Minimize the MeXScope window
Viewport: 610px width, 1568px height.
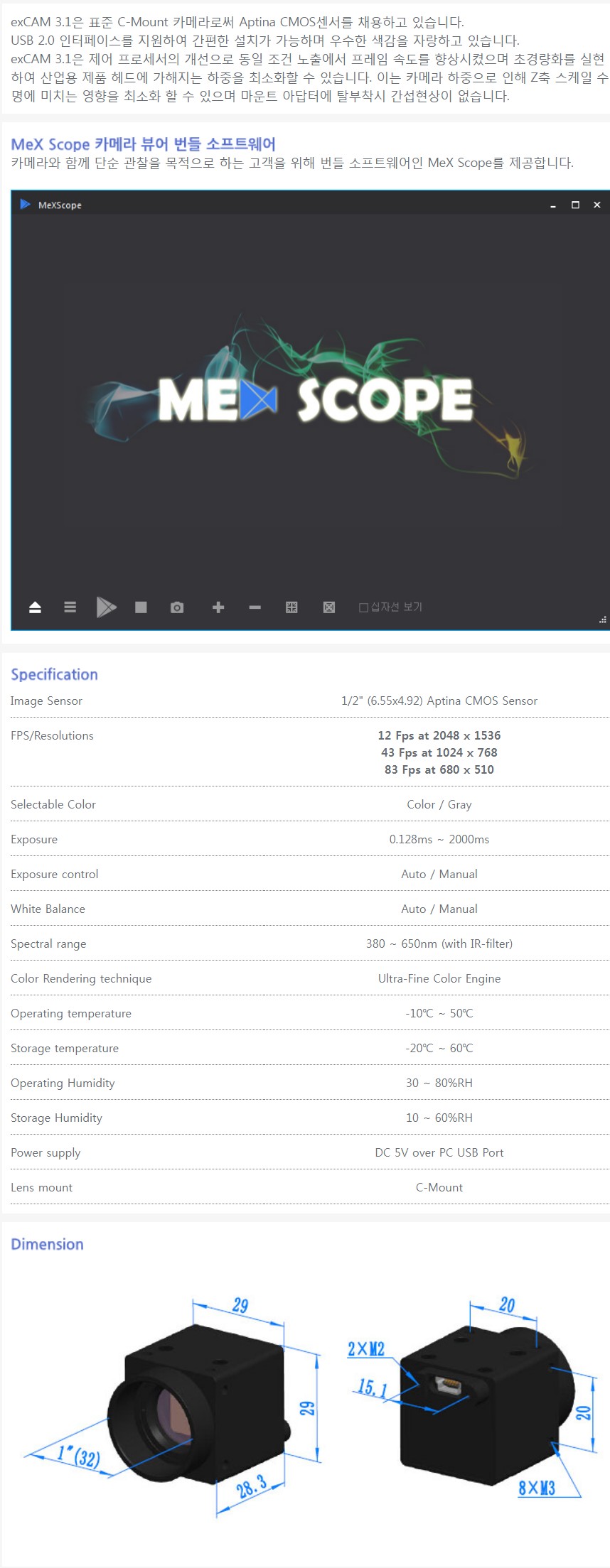pyautogui.click(x=552, y=205)
